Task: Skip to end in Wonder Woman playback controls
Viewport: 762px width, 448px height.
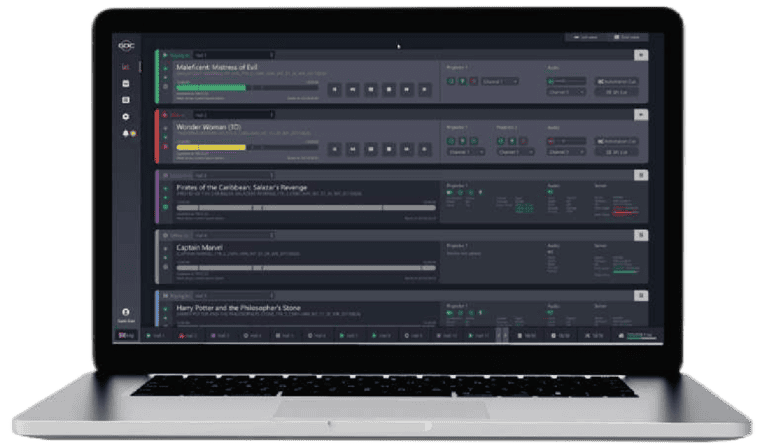Action: tap(425, 149)
